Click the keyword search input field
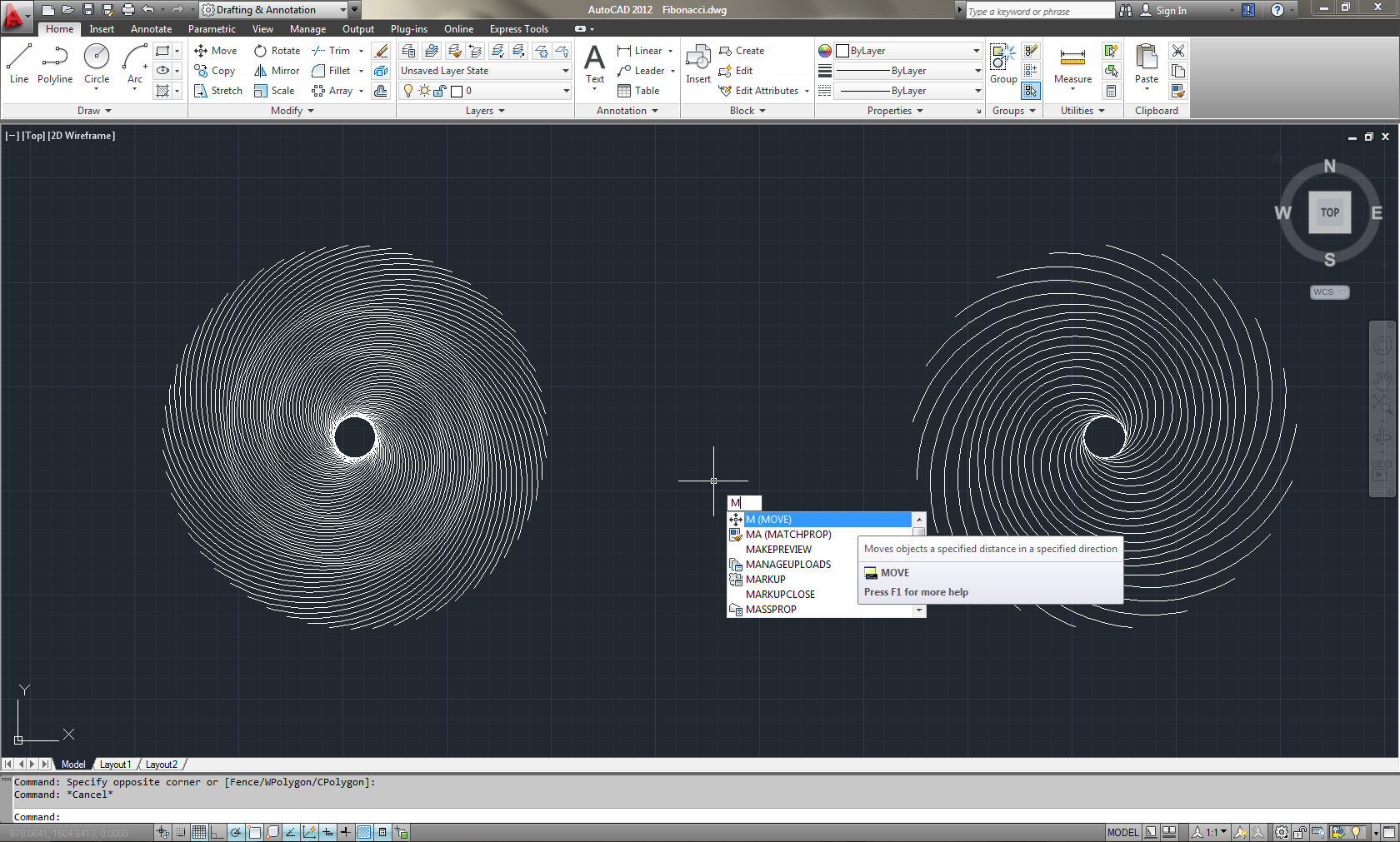This screenshot has width=1400, height=842. 1039,11
